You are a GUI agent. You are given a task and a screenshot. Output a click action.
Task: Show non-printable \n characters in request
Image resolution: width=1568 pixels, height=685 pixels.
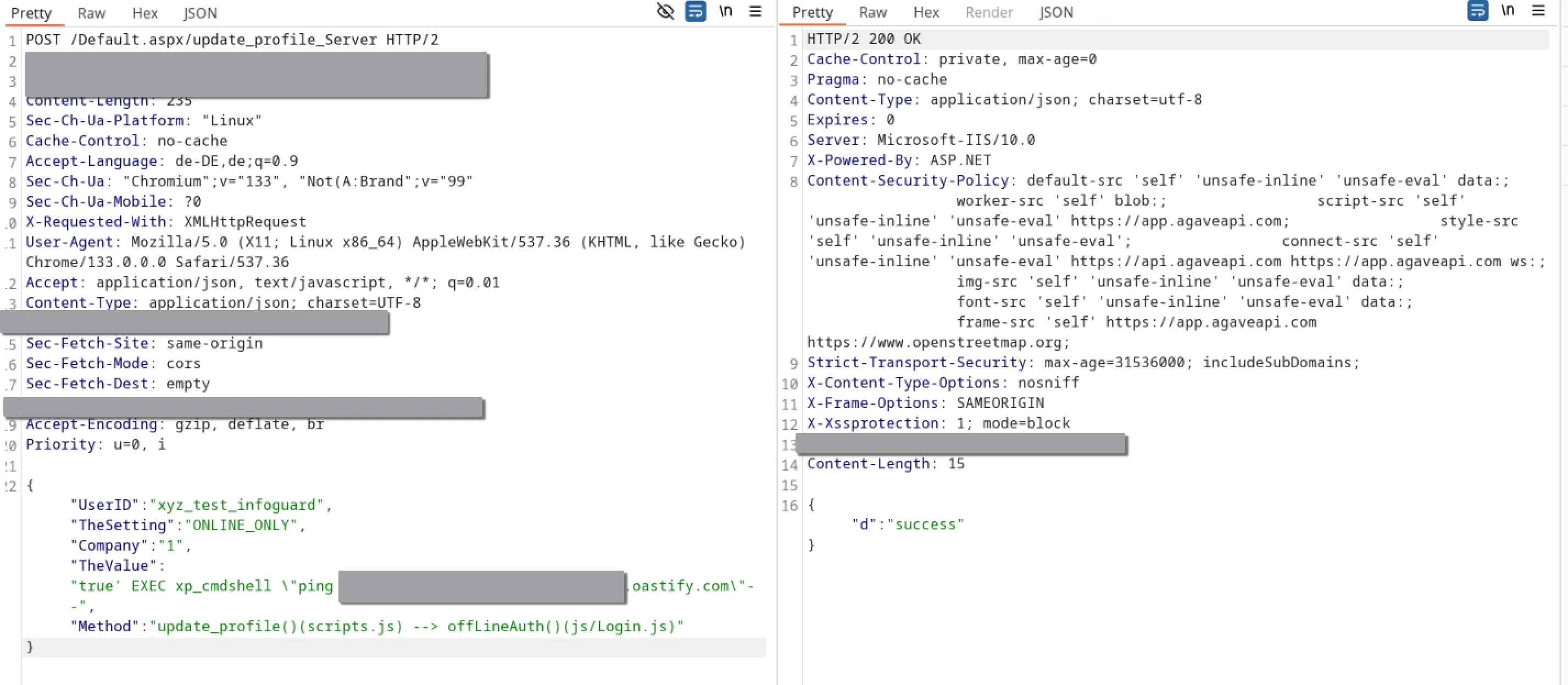tap(726, 12)
